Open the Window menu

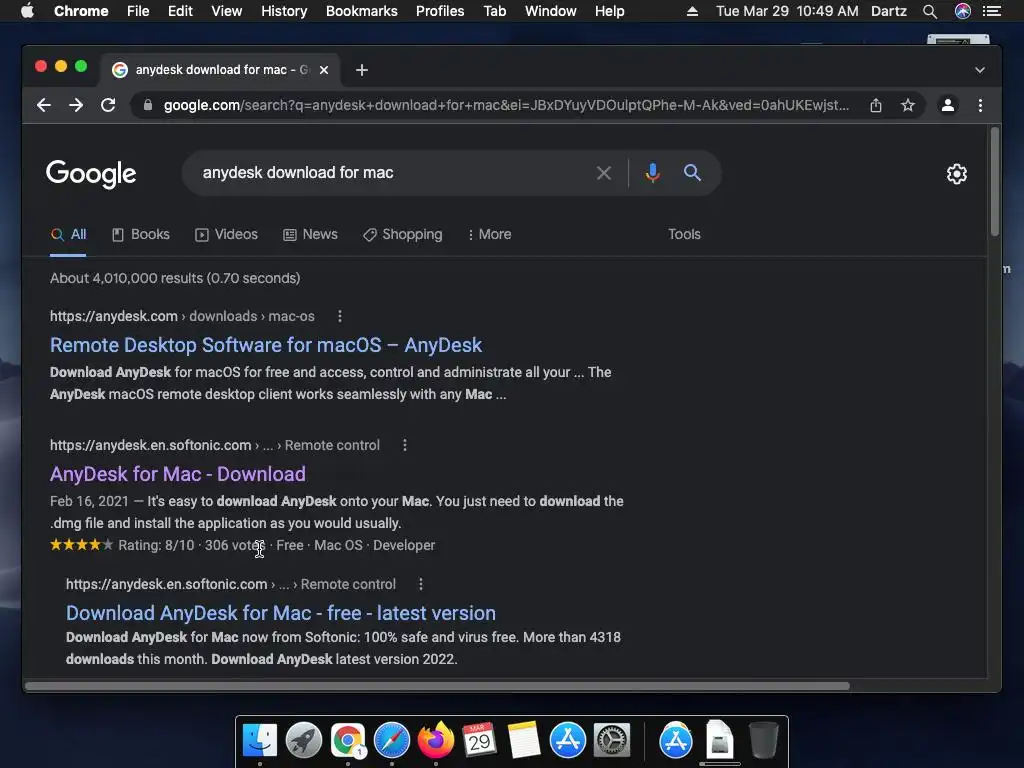point(551,11)
